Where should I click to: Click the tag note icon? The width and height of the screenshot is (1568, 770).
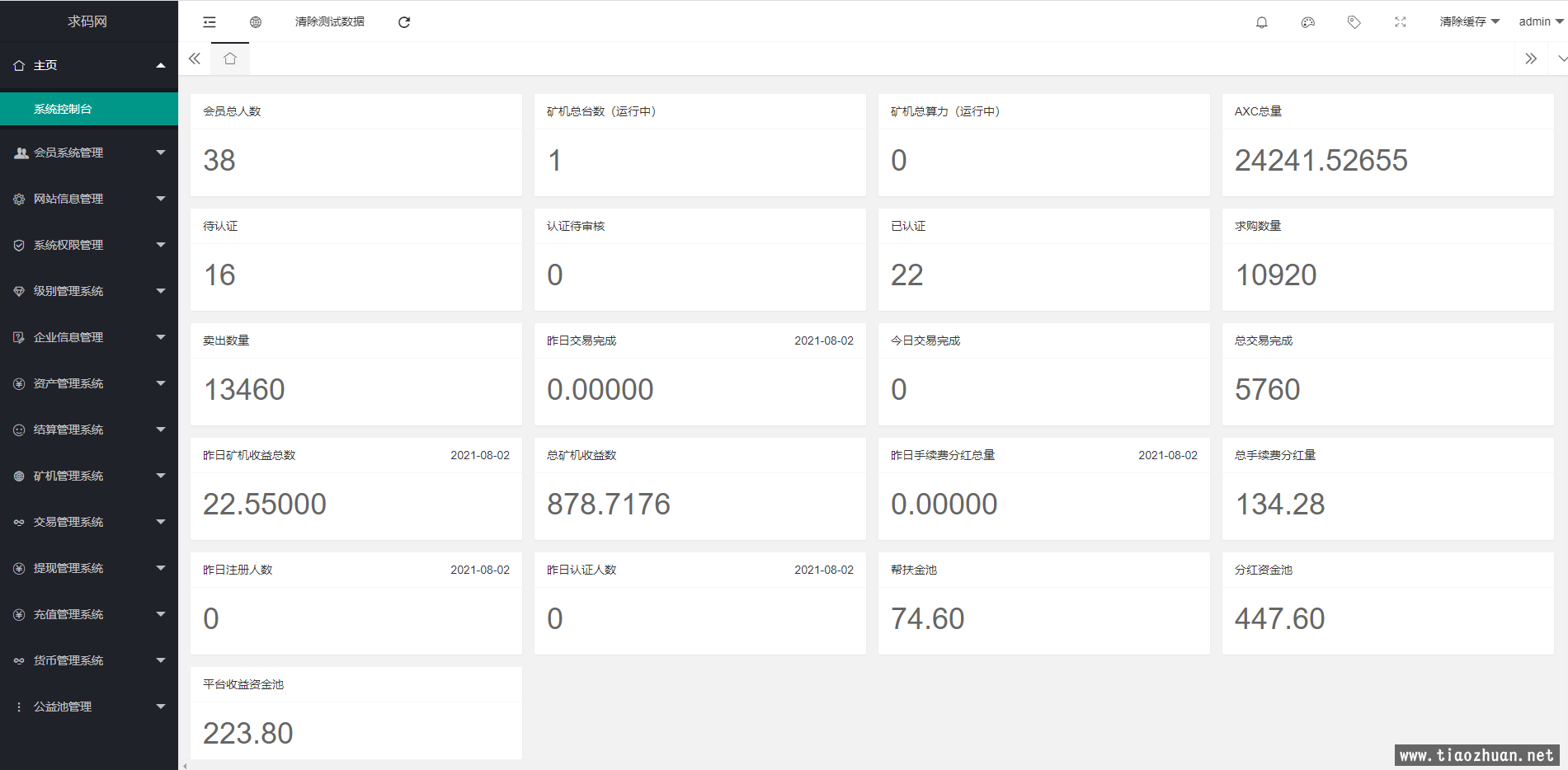tap(1354, 22)
